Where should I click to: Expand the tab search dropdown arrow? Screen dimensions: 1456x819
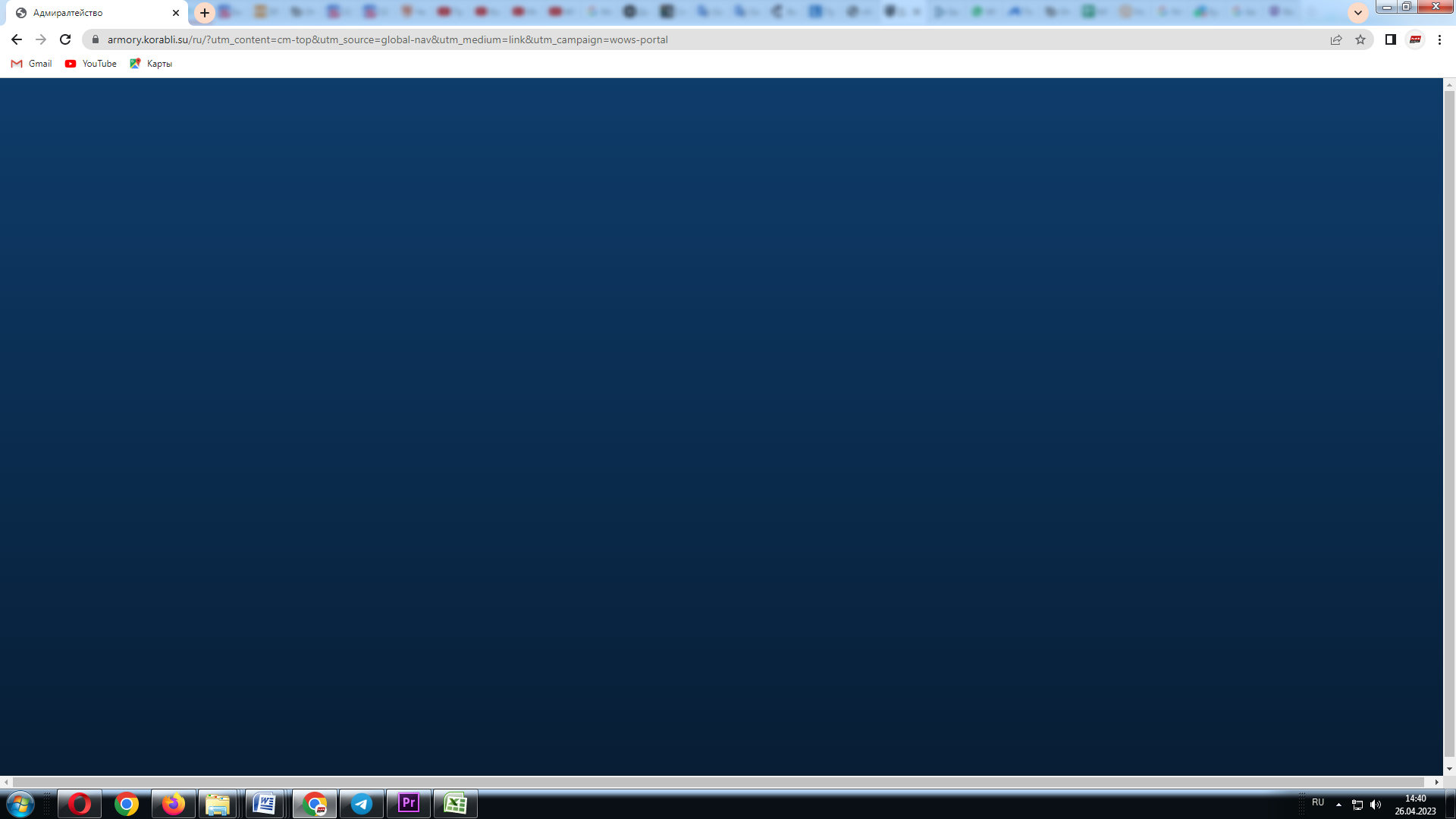[x=1358, y=13]
